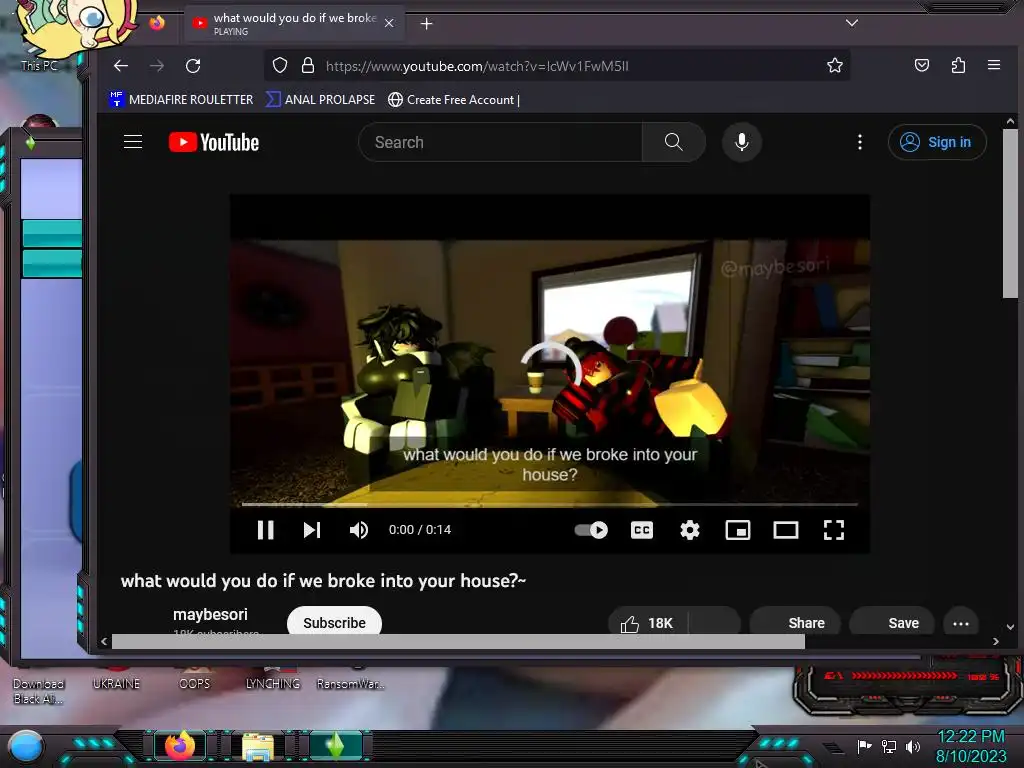Open Create Free Account bookmark

pyautogui.click(x=454, y=99)
